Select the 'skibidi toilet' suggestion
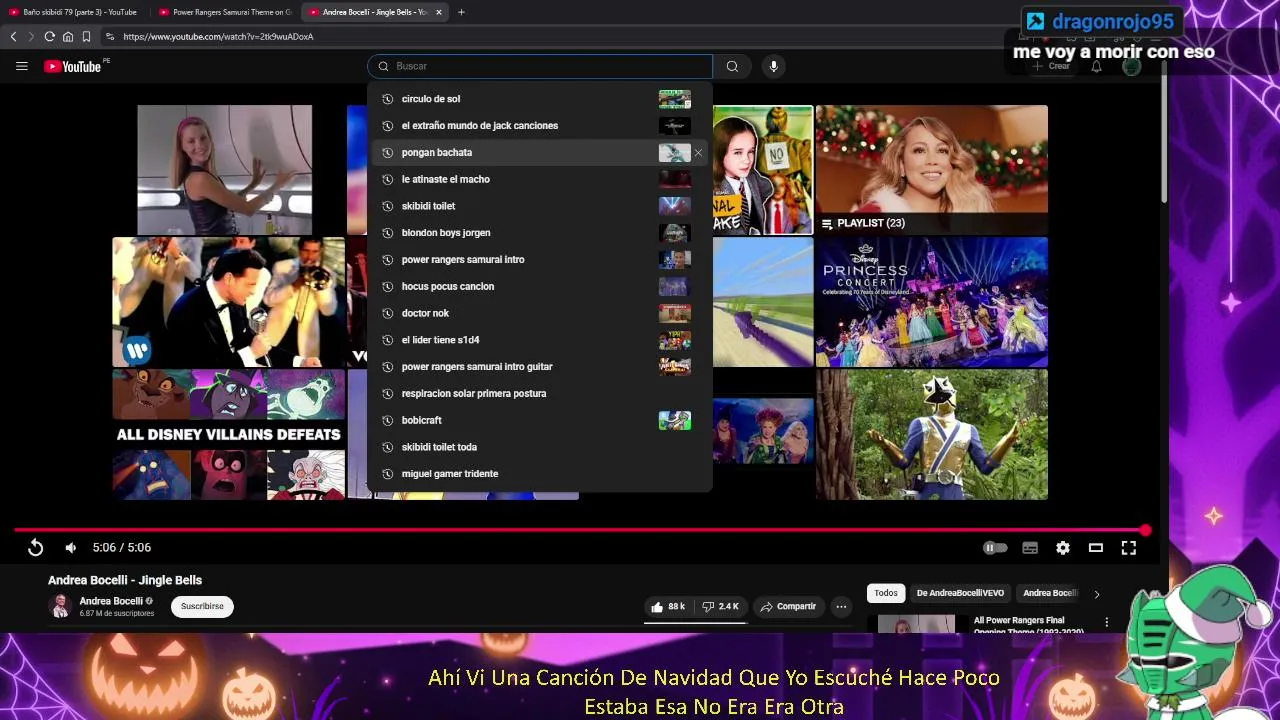The width and height of the screenshot is (1280, 720). point(539,206)
